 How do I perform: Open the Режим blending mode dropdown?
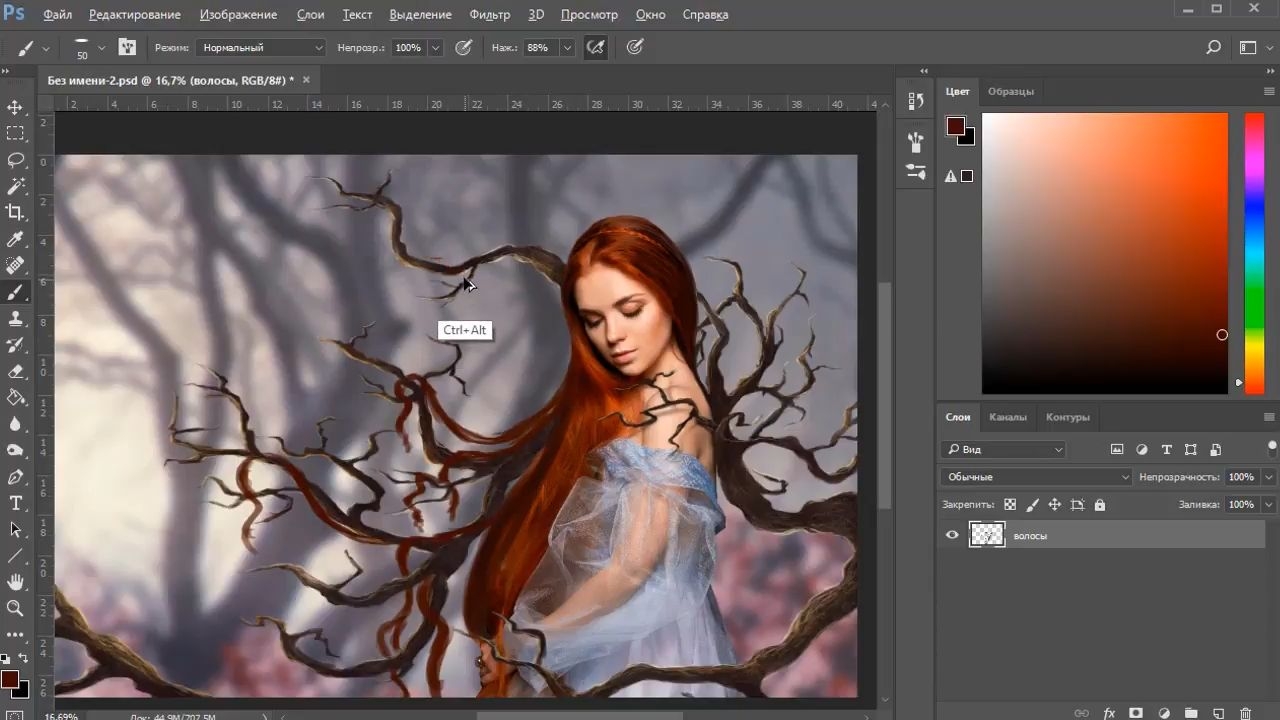pyautogui.click(x=261, y=48)
